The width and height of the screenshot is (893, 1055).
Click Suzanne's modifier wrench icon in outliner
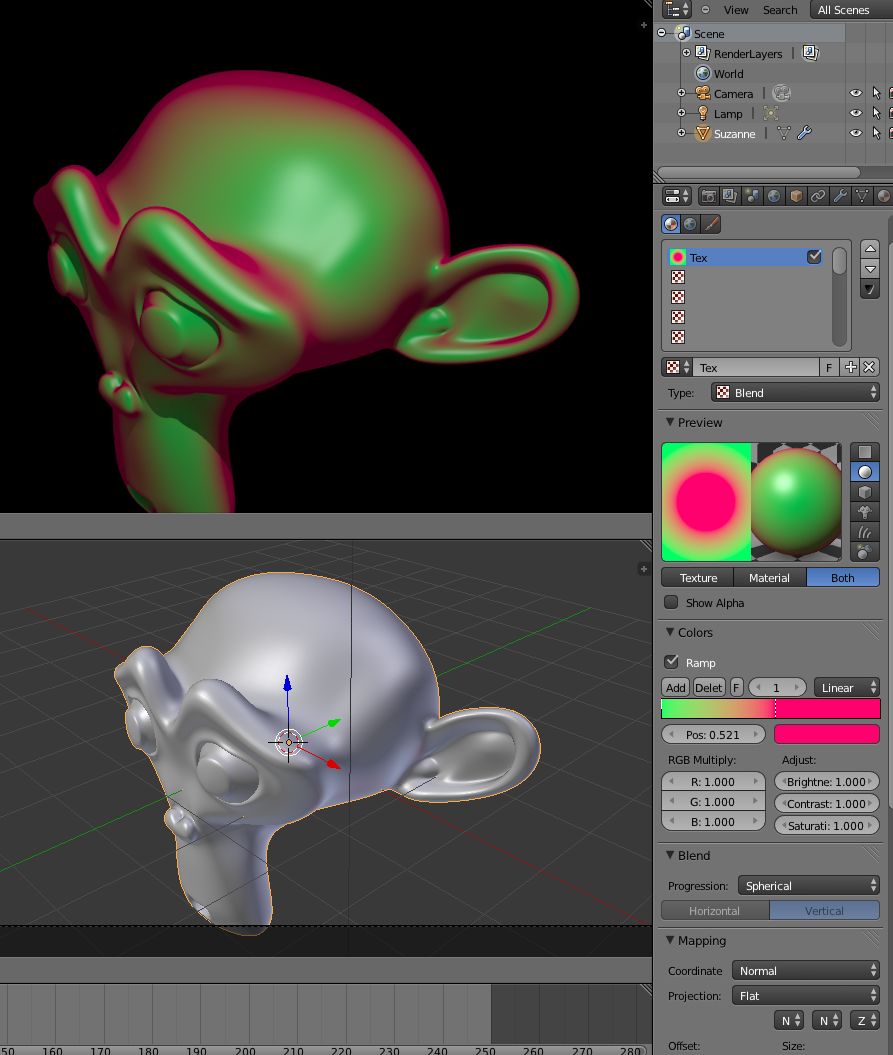pyautogui.click(x=804, y=133)
